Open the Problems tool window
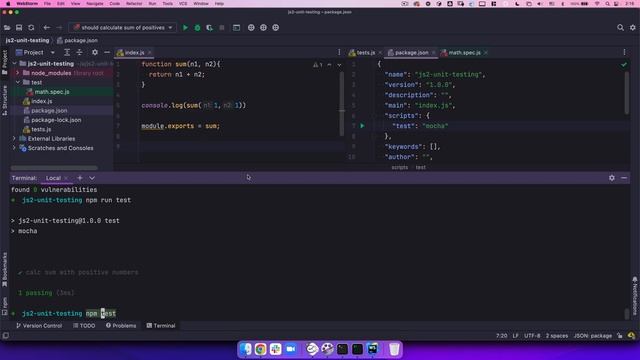Screen dimensions: 640x360 click(x=121, y=326)
